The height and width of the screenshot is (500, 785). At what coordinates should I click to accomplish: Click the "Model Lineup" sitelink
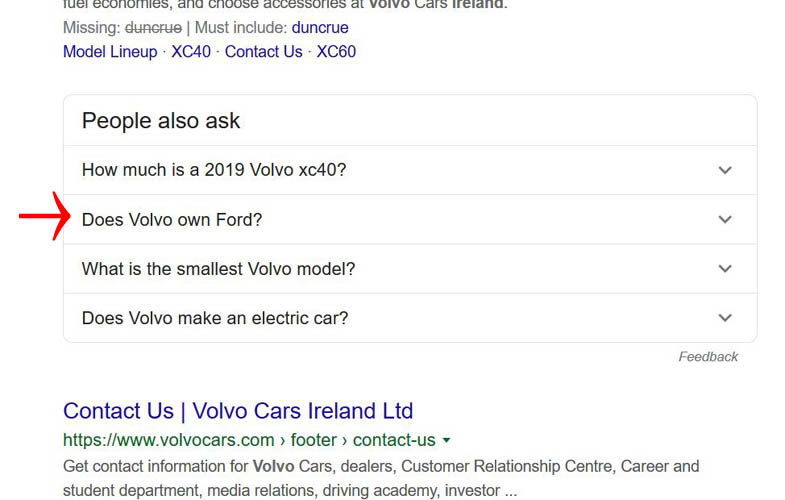pos(110,51)
